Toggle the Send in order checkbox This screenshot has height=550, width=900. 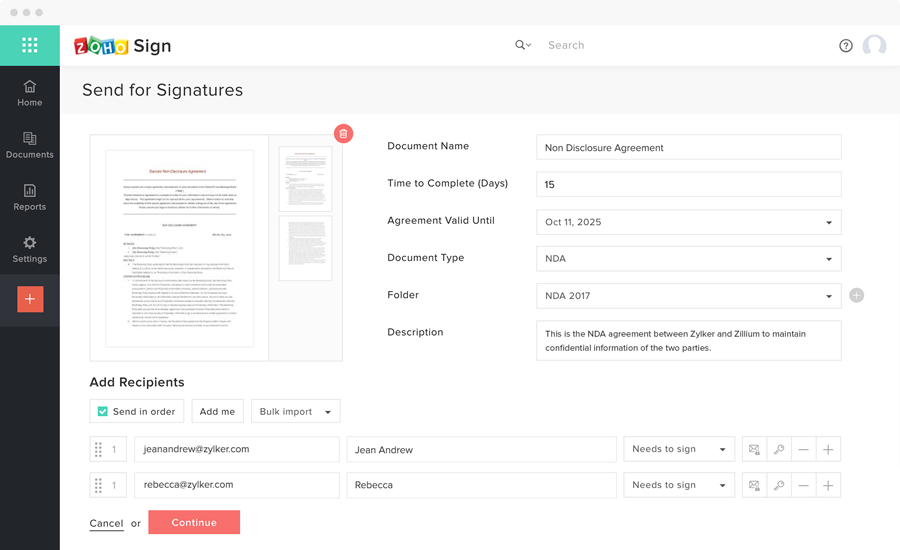click(x=103, y=411)
